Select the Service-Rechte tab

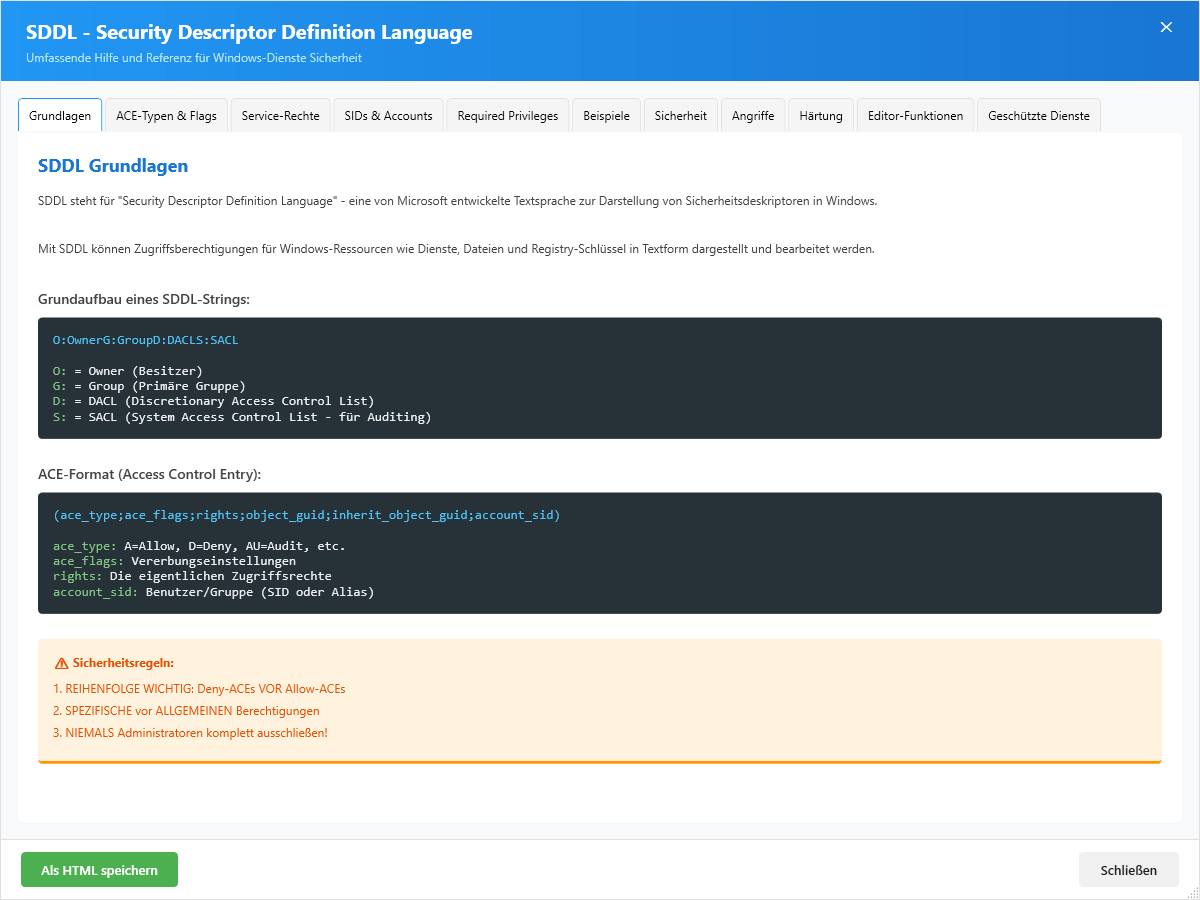280,115
